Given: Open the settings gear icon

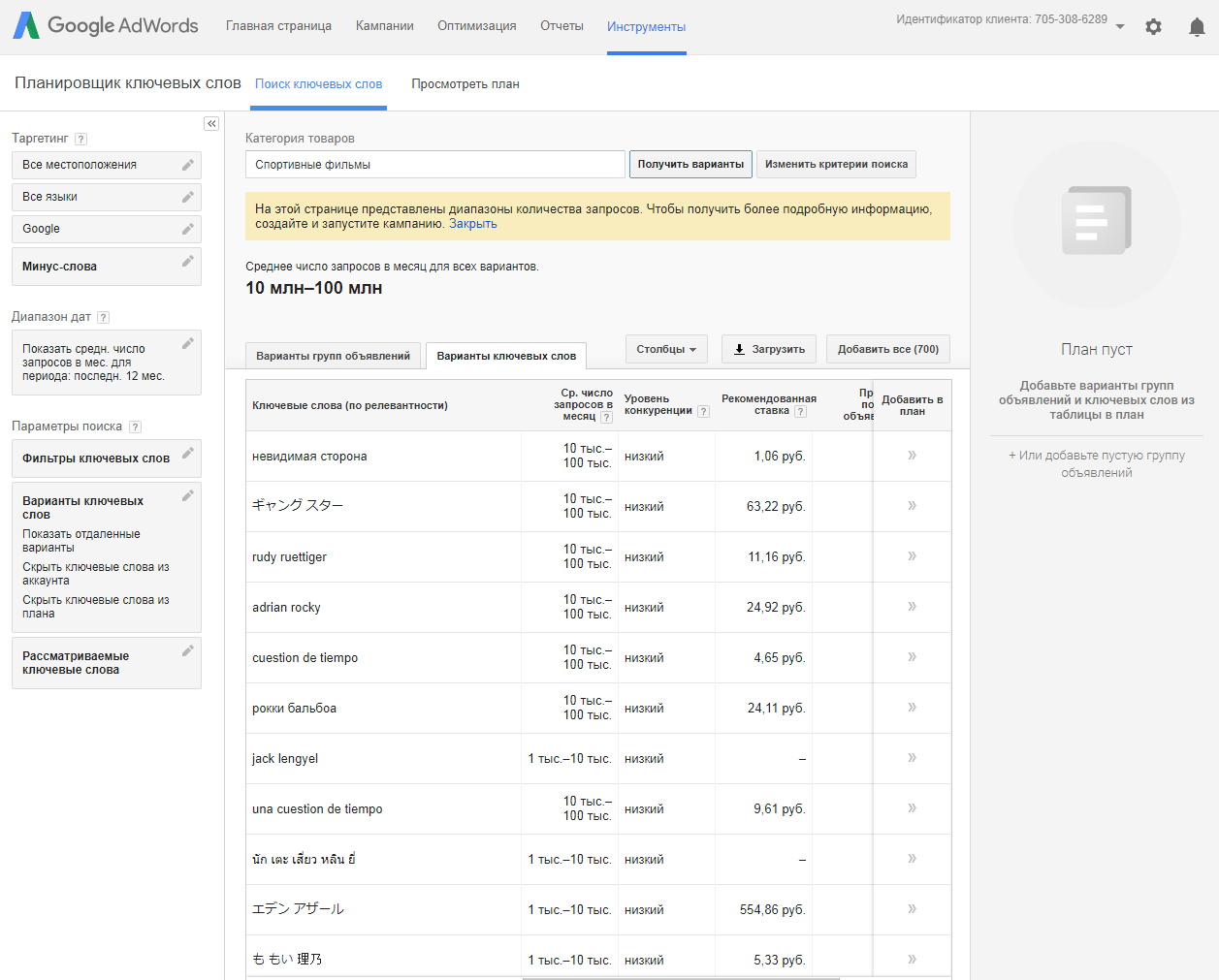Looking at the screenshot, I should point(1153,26).
